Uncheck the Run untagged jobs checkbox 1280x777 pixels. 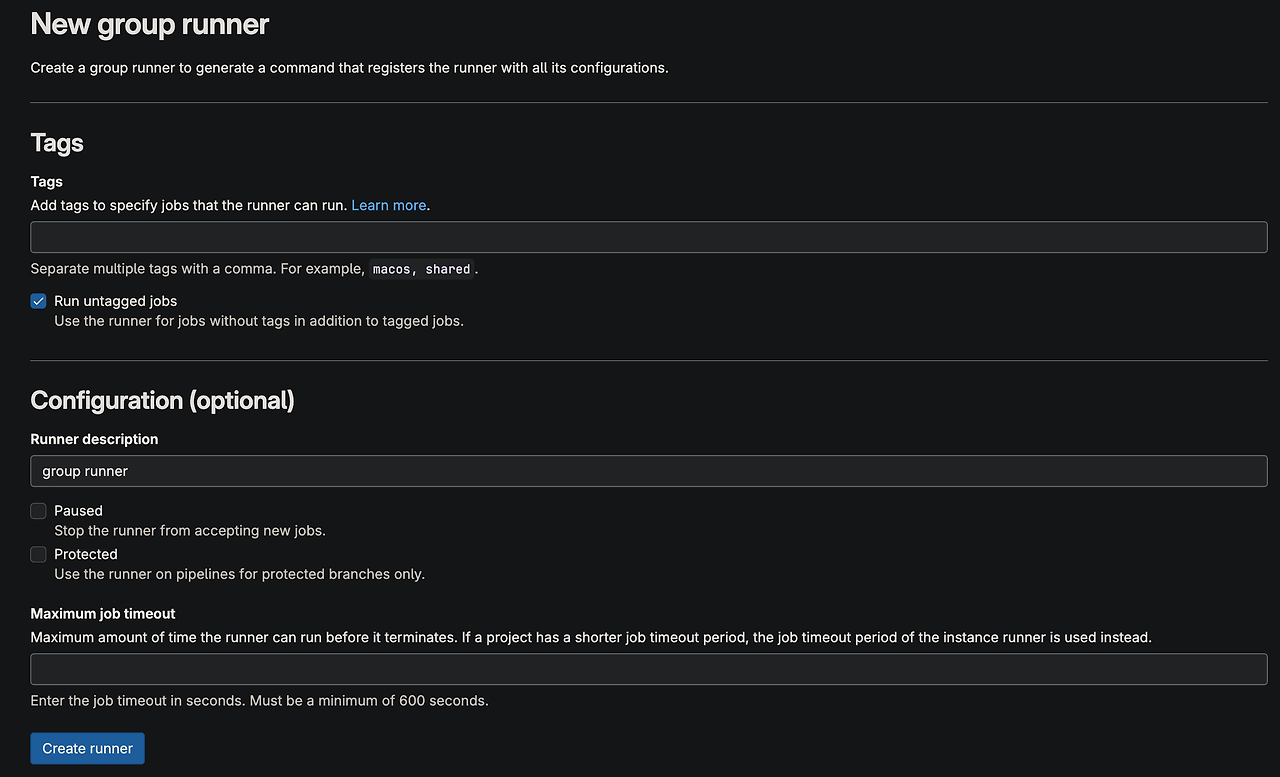point(37,301)
